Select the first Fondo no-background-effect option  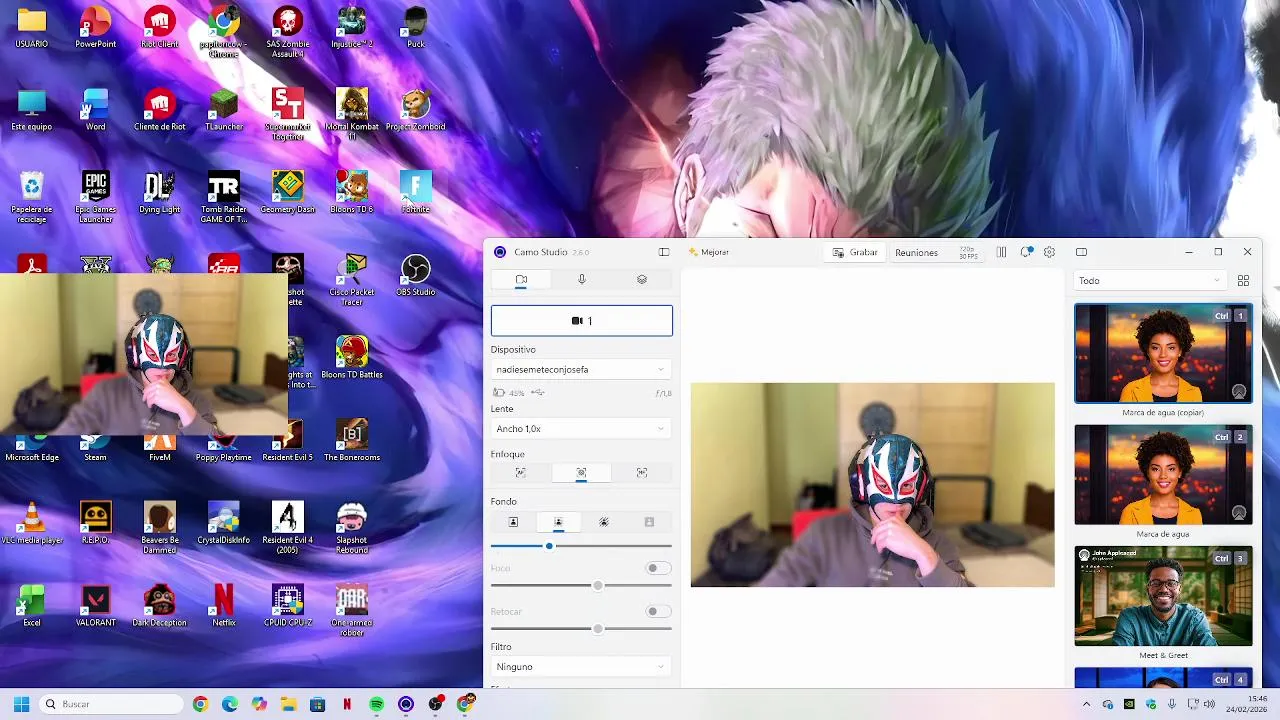tap(513, 522)
